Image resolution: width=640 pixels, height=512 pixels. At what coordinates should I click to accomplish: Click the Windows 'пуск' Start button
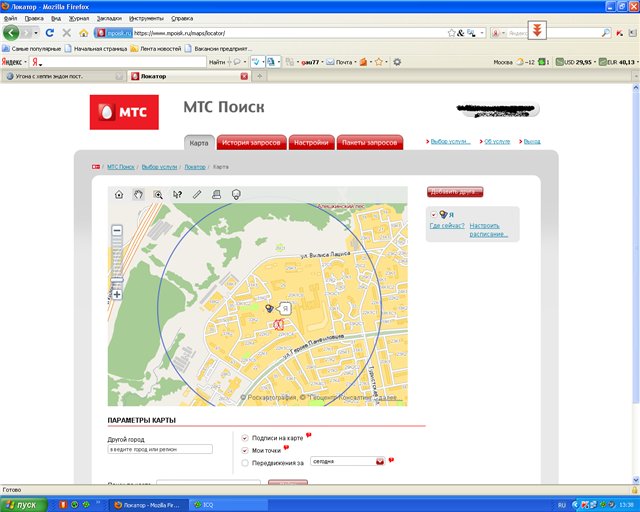pyautogui.click(x=24, y=505)
